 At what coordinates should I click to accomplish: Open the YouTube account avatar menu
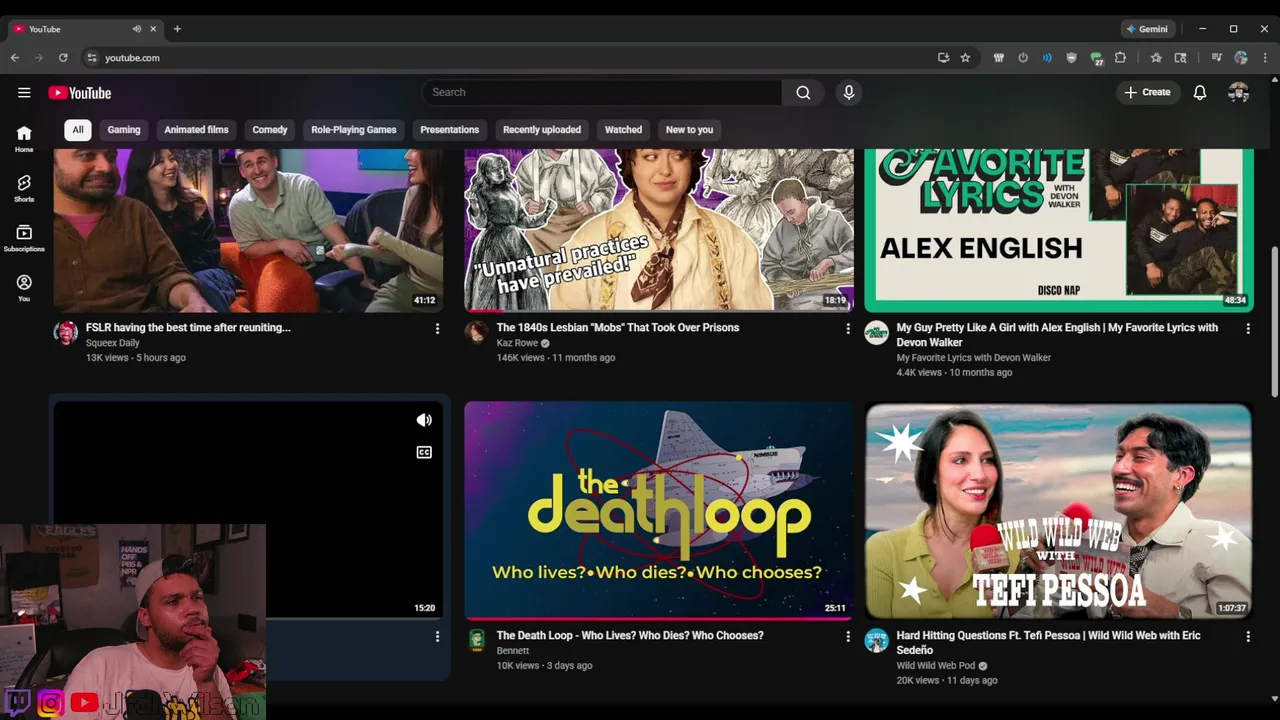1239,92
